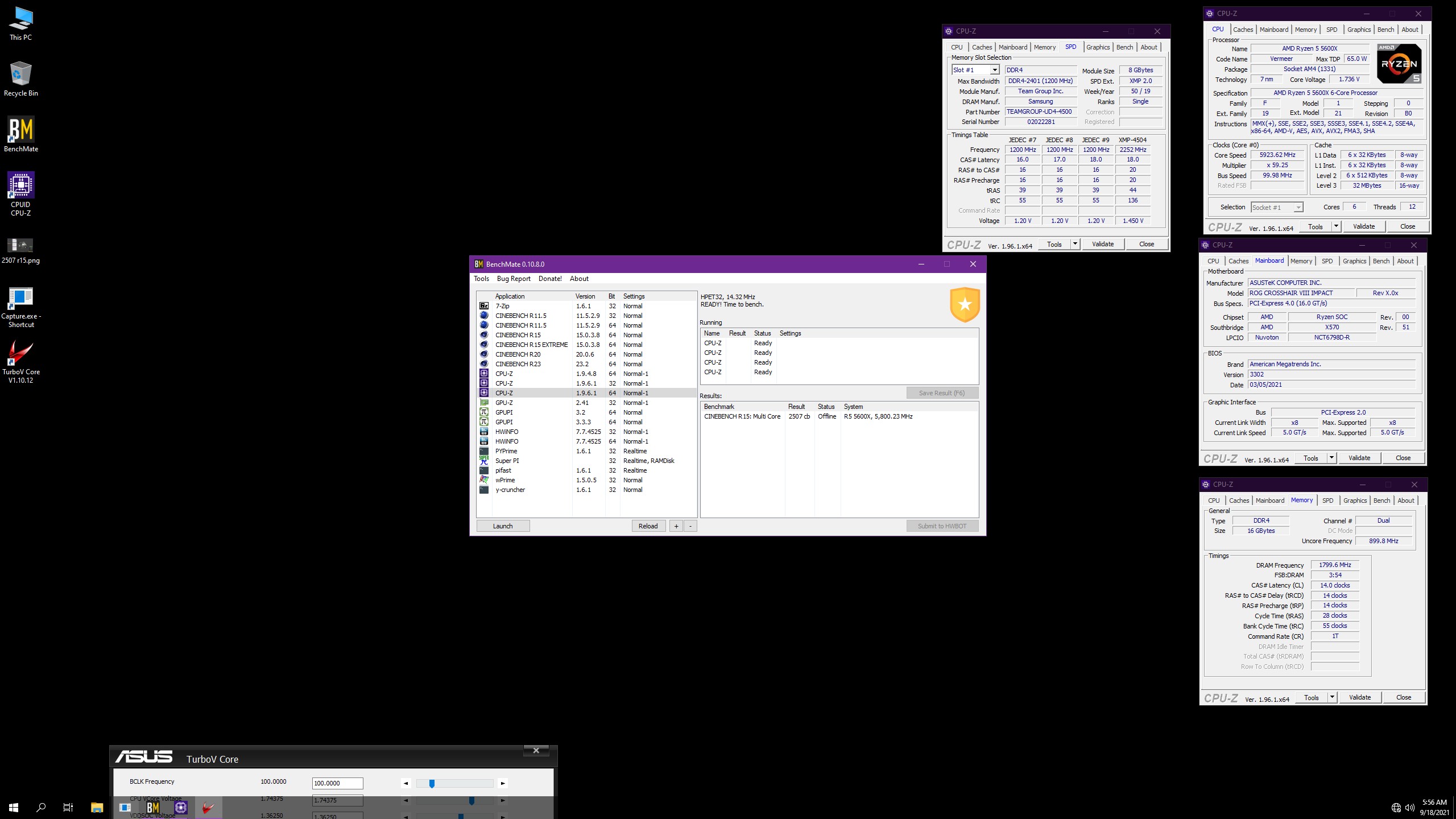Click Save Result (F6) button
This screenshot has height=819, width=1456.
pyautogui.click(x=942, y=393)
